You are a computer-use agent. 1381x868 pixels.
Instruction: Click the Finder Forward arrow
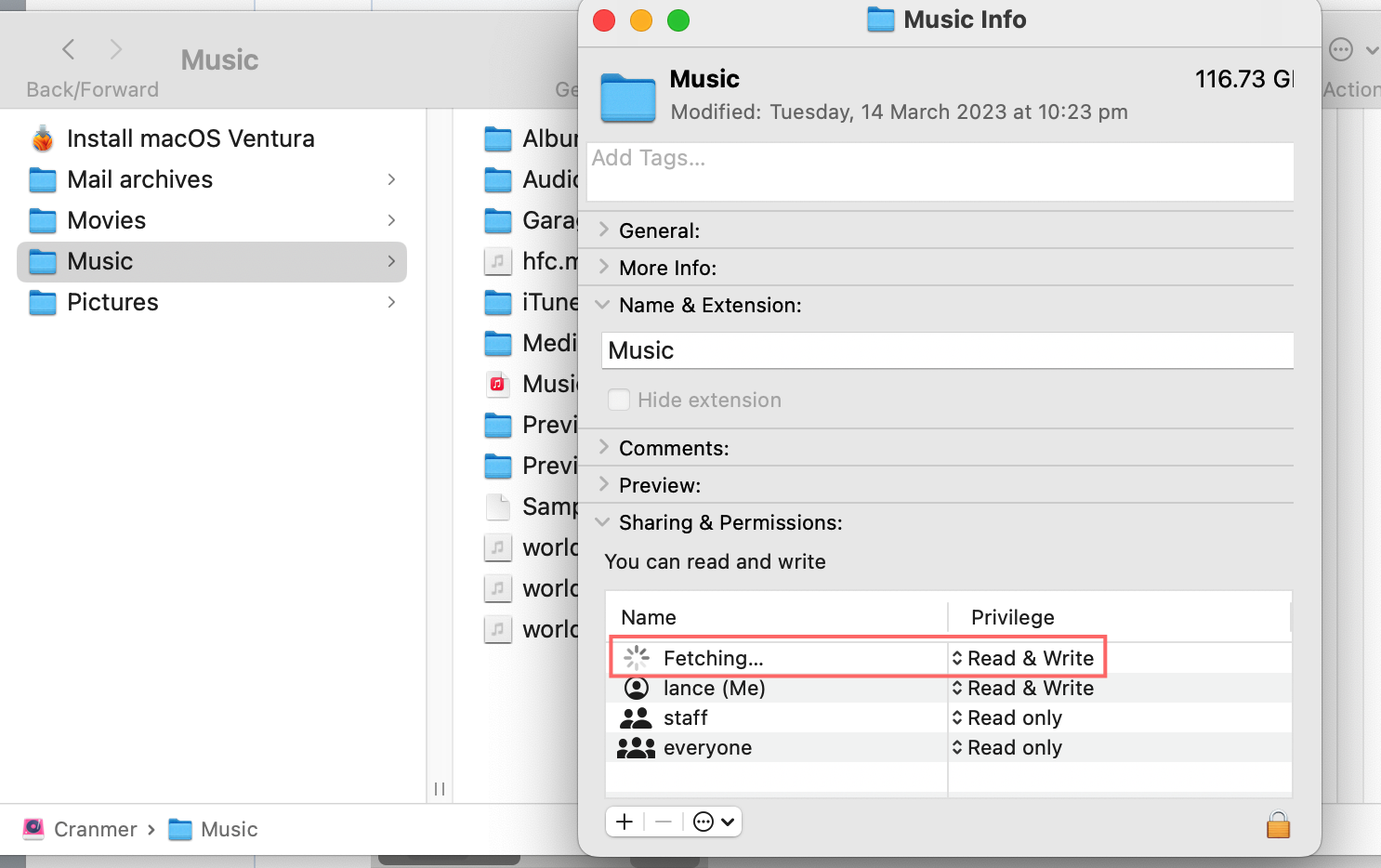pyautogui.click(x=115, y=49)
